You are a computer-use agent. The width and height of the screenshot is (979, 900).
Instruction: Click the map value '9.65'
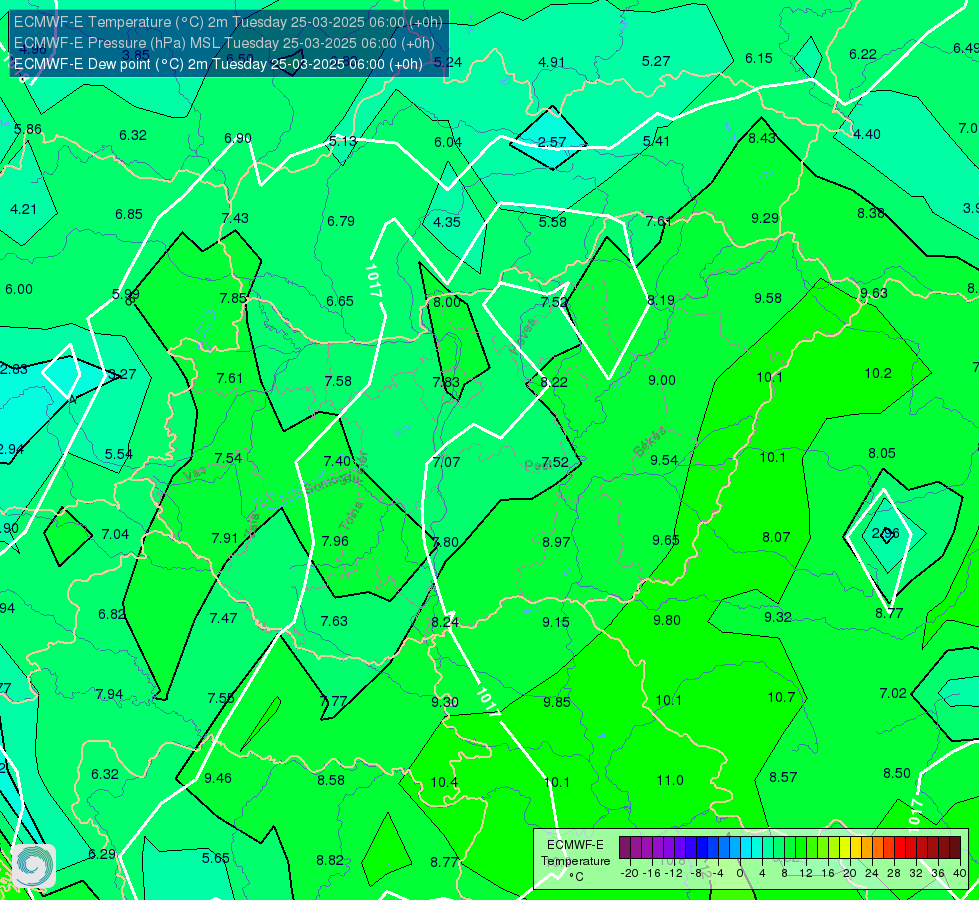tap(666, 540)
